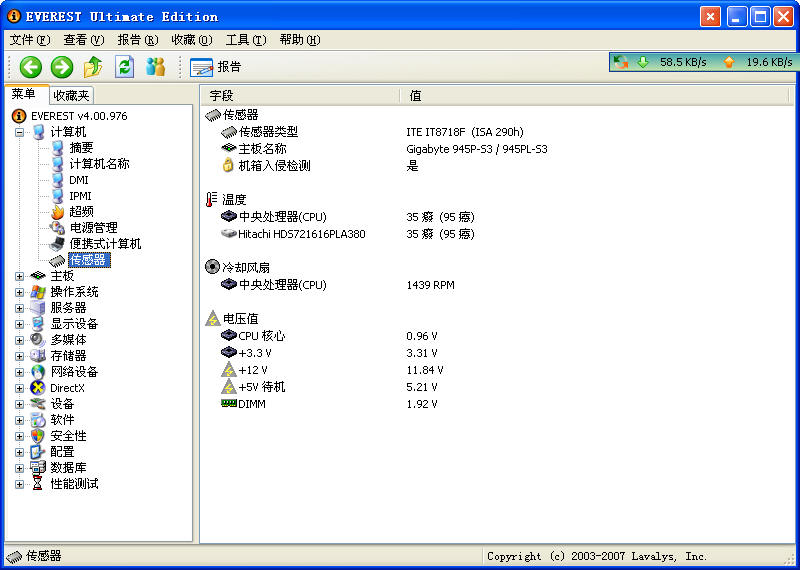Image resolution: width=800 pixels, height=570 pixels.
Task: Open the 收藏(O) menu
Action: [192, 40]
